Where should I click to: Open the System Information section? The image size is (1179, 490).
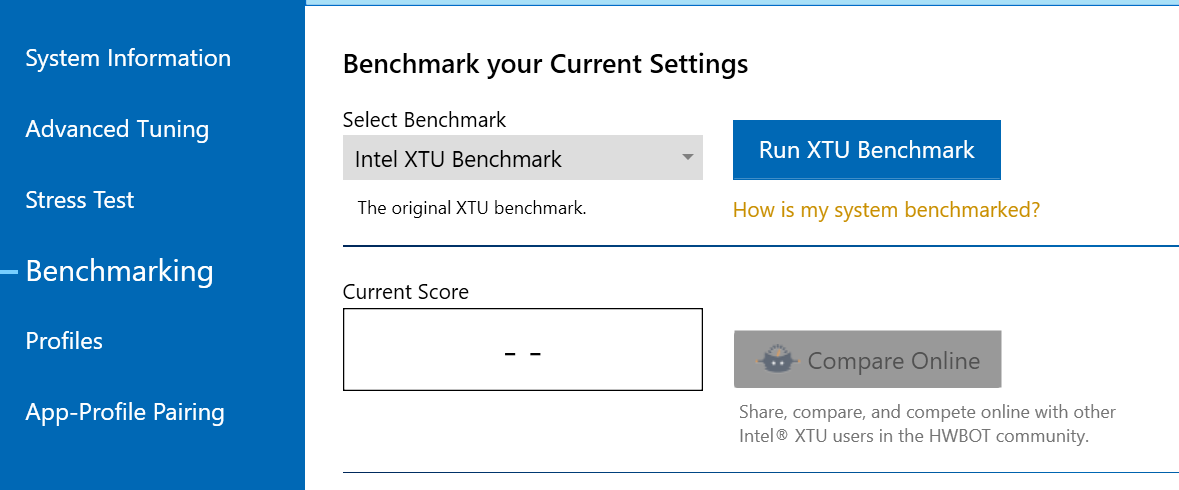click(128, 59)
